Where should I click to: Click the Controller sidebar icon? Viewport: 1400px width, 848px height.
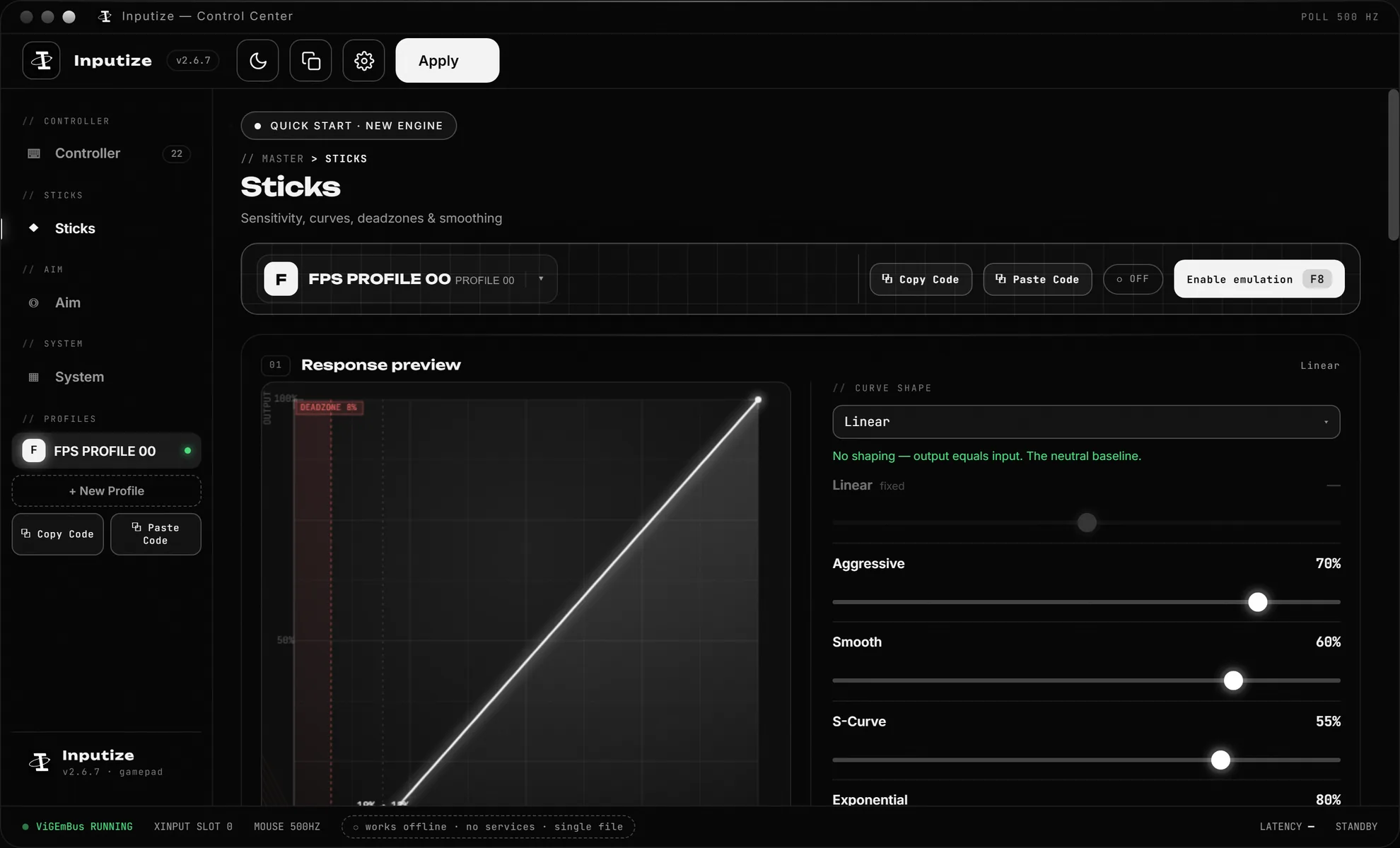(33, 153)
